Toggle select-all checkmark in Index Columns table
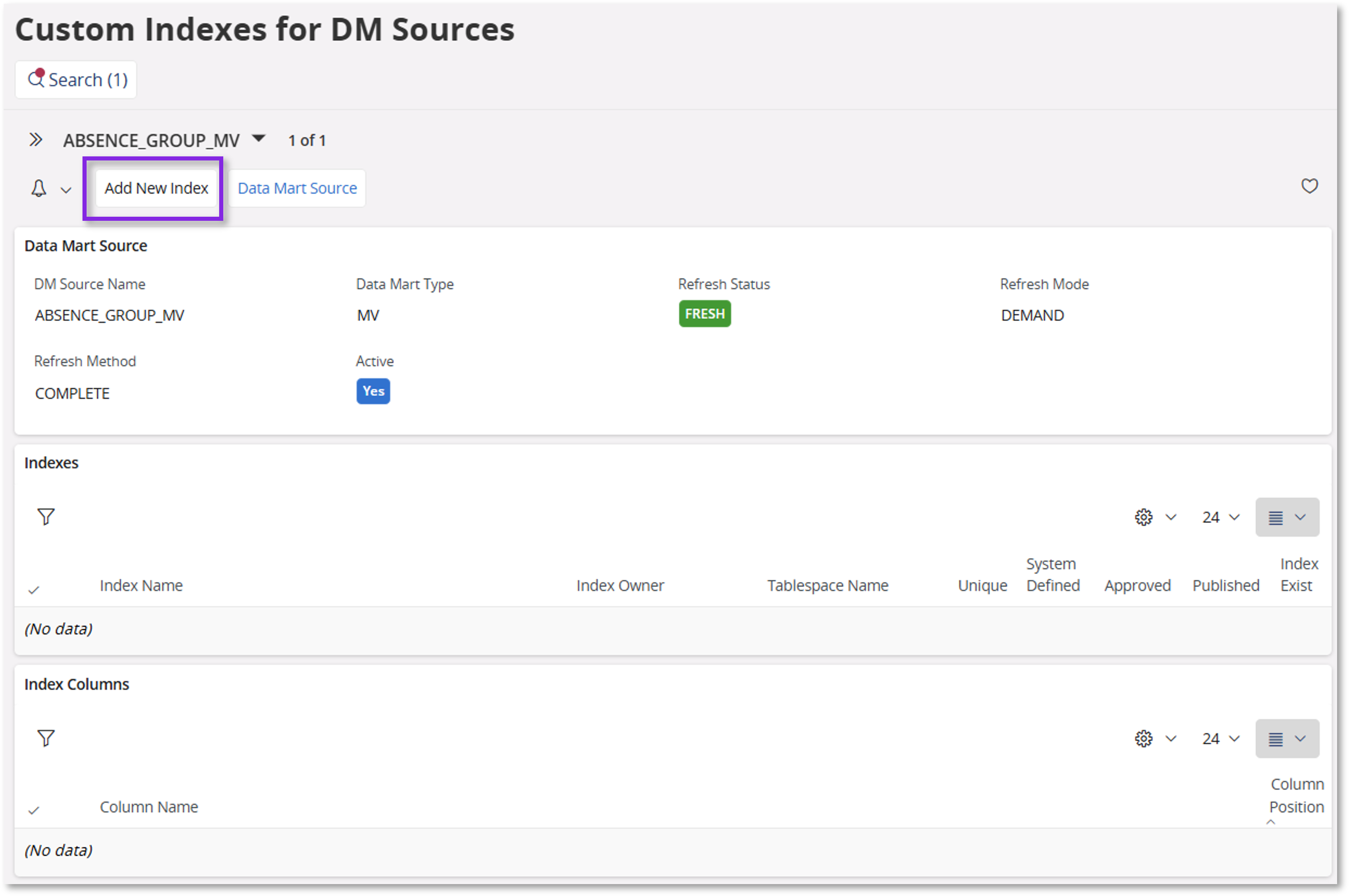 click(34, 811)
